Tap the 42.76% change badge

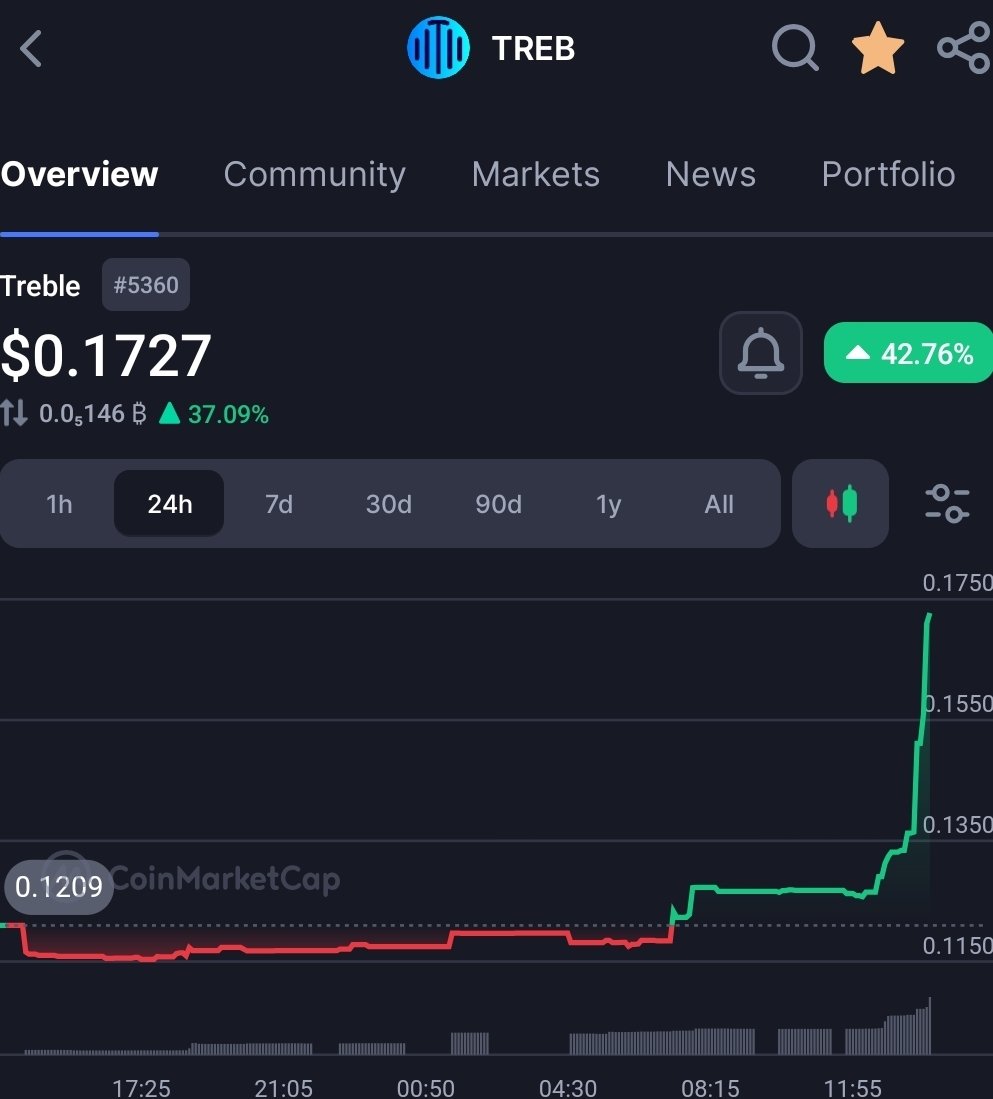pyautogui.click(x=909, y=353)
